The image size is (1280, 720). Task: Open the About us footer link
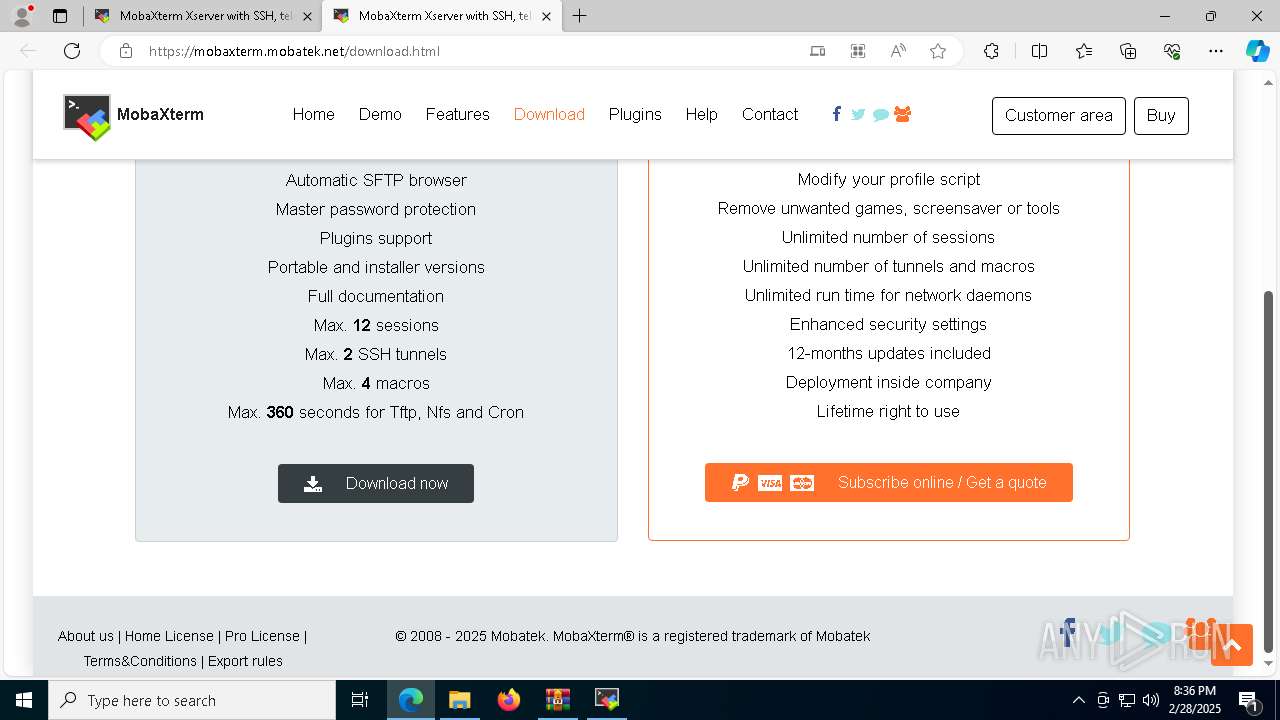86,636
